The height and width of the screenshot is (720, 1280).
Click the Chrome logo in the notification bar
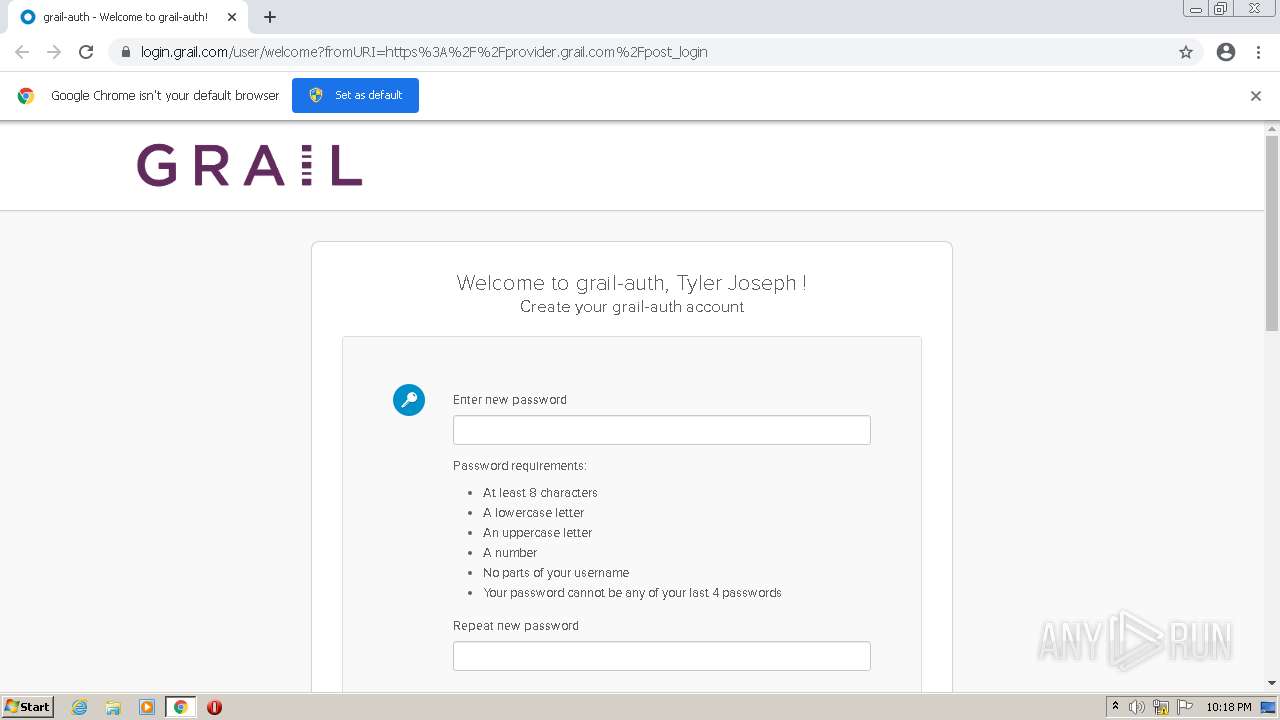pyautogui.click(x=26, y=96)
